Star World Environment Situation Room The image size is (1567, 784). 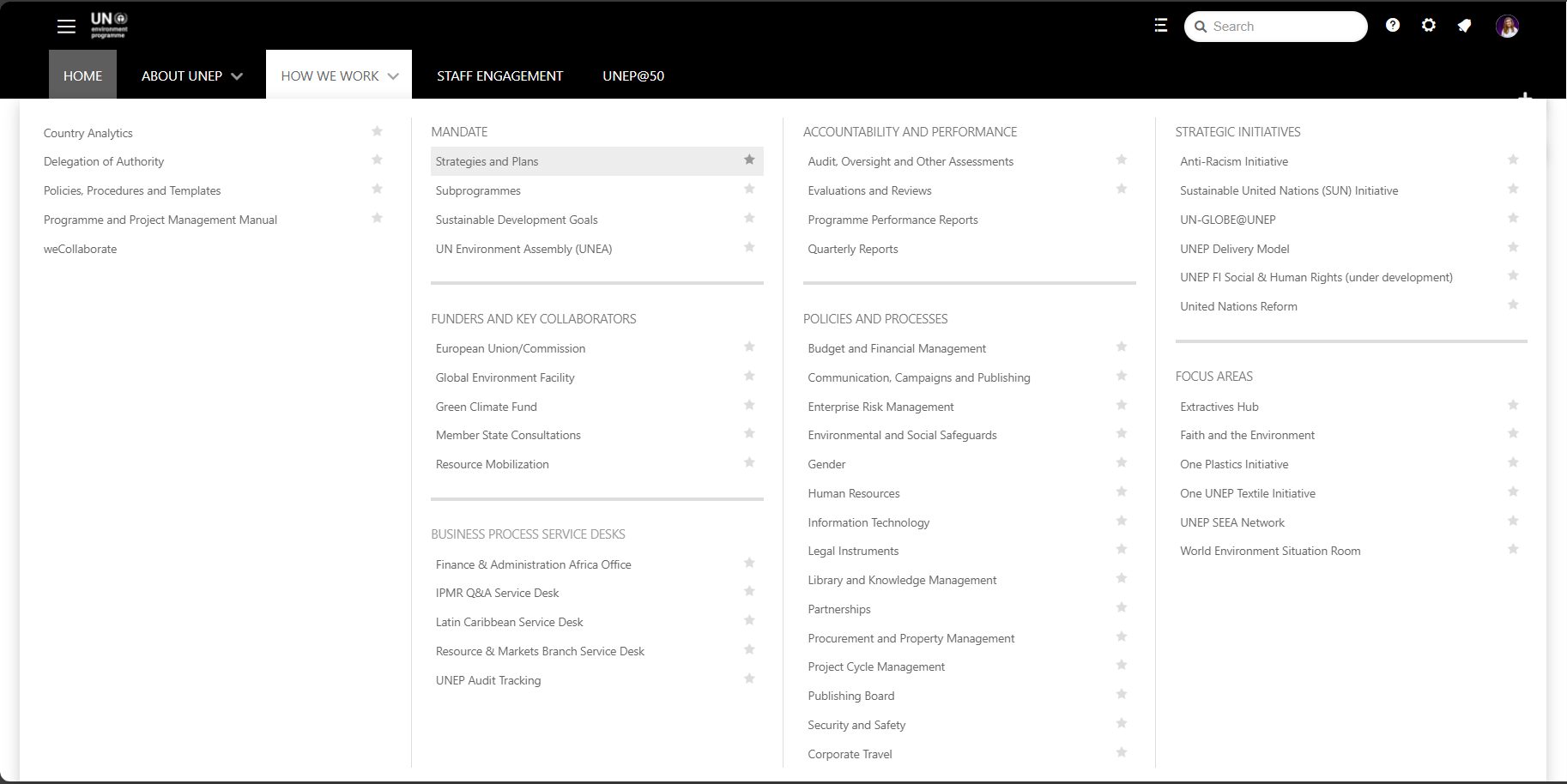pos(1513,550)
